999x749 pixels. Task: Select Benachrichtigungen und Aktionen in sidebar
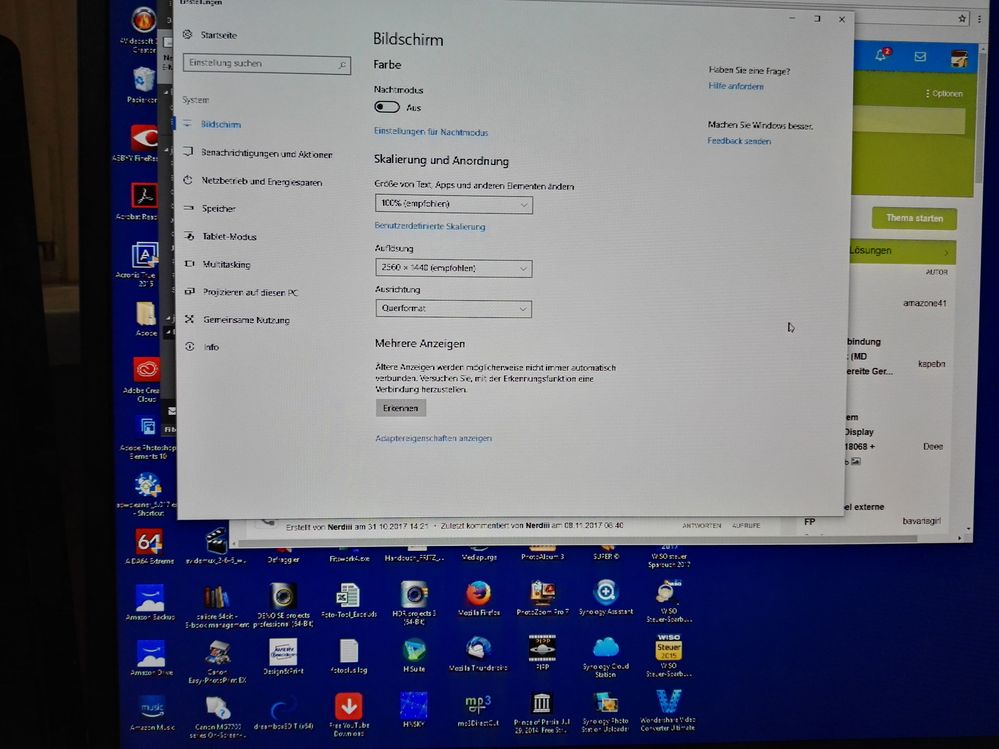click(x=266, y=154)
